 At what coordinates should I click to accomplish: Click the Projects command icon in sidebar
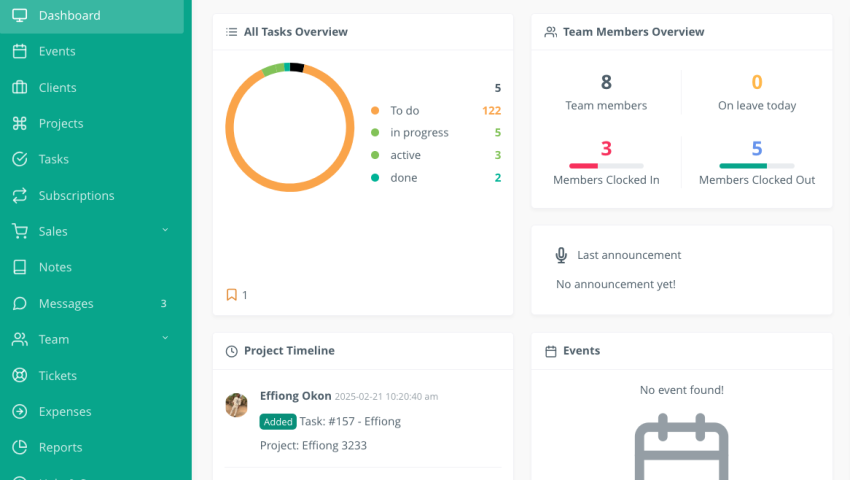(19, 124)
